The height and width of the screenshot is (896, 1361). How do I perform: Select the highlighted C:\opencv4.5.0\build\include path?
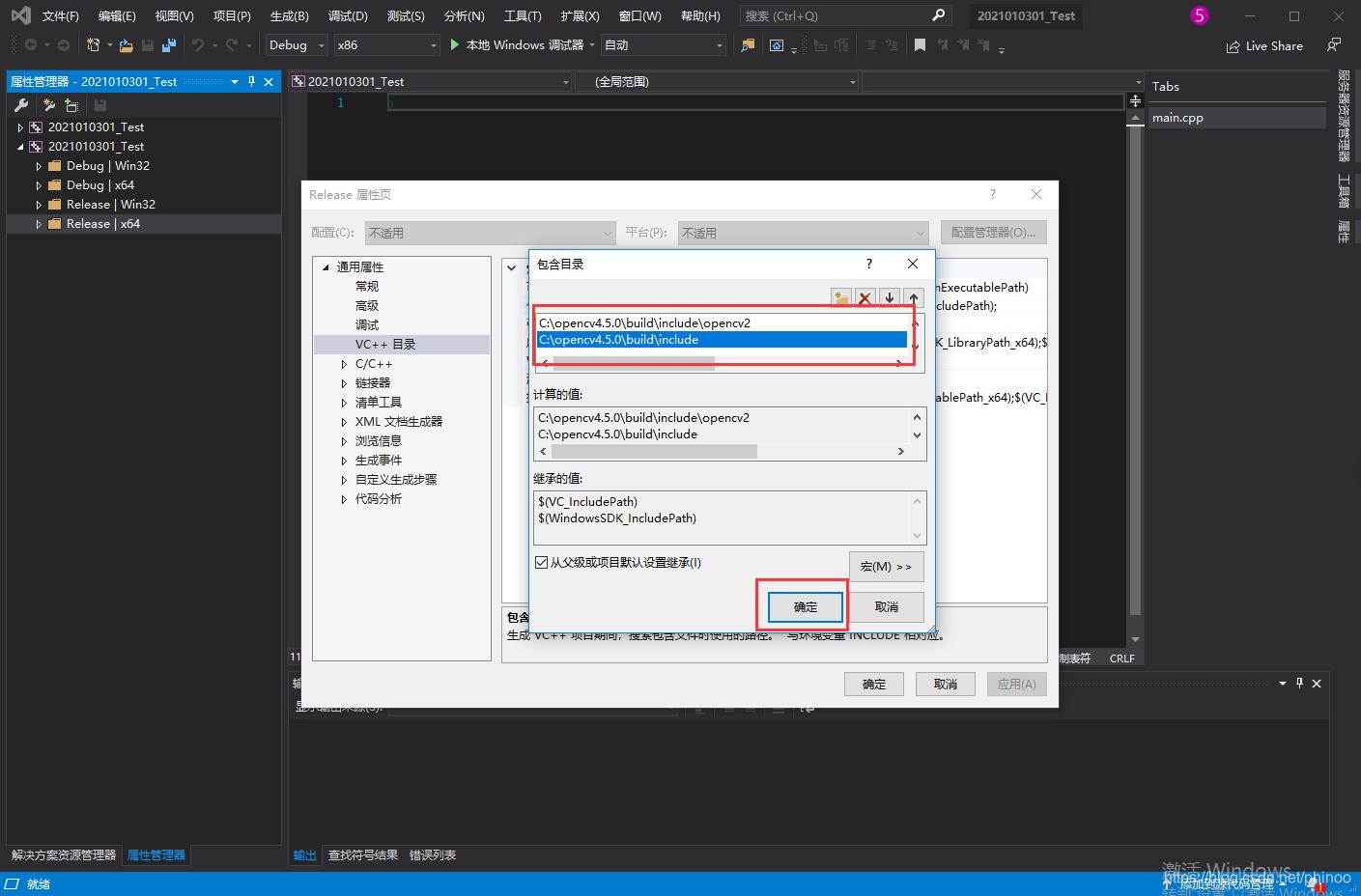pos(722,340)
